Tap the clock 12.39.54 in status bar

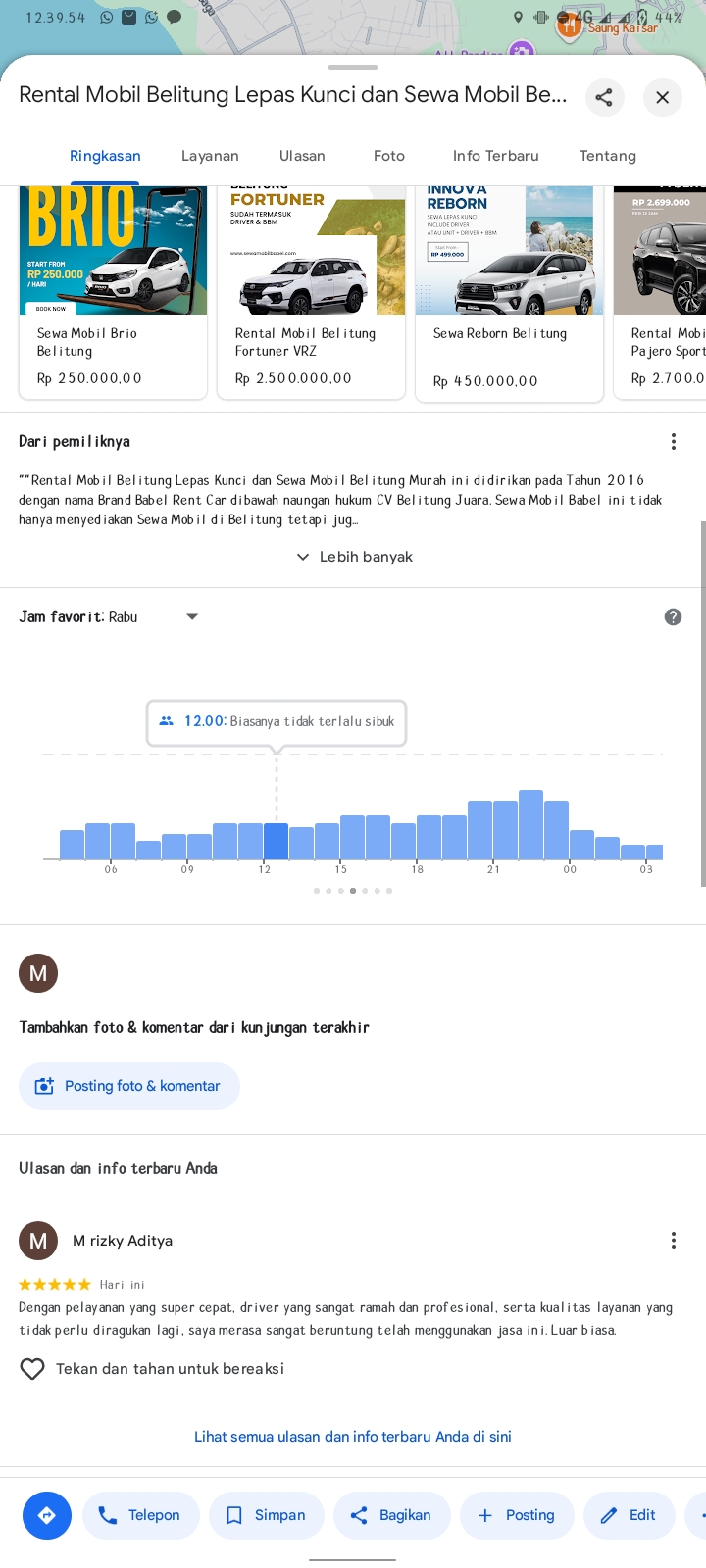coord(56,18)
